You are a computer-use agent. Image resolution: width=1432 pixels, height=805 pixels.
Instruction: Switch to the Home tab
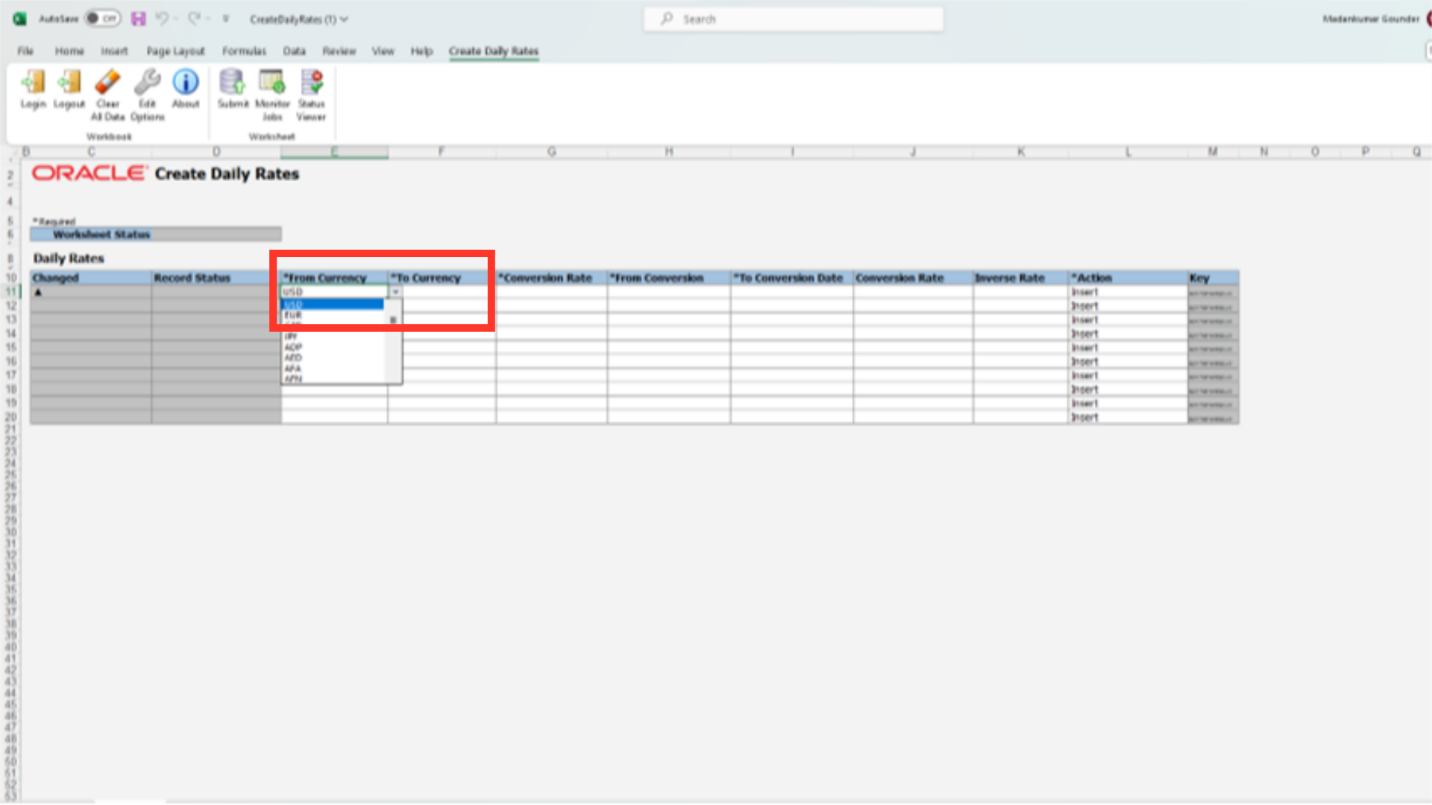(x=69, y=51)
